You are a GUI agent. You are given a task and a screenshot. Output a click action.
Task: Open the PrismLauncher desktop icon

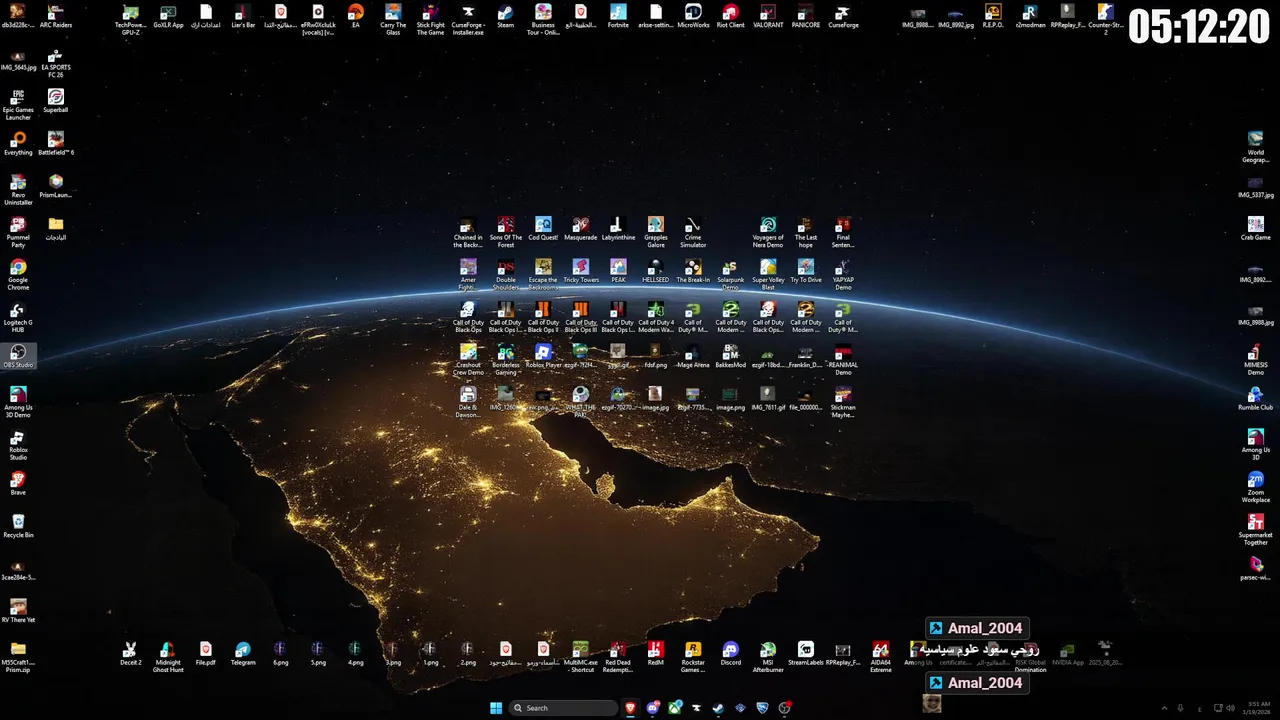tap(56, 186)
